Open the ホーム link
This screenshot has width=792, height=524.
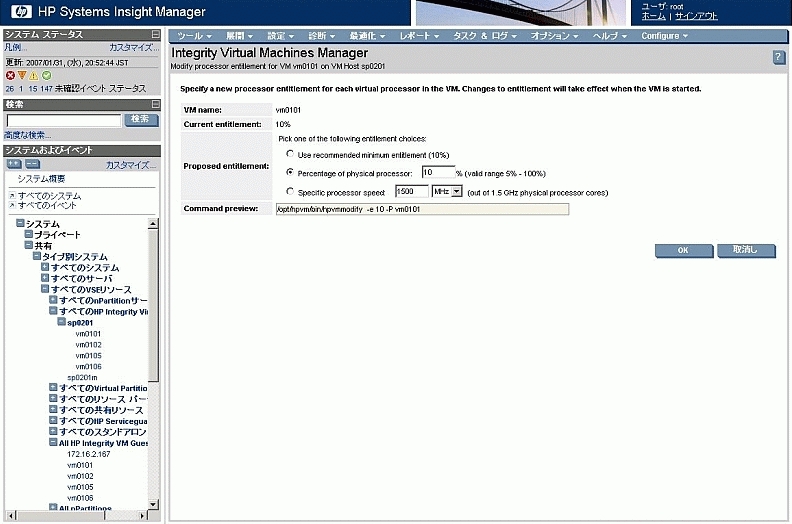click(654, 16)
